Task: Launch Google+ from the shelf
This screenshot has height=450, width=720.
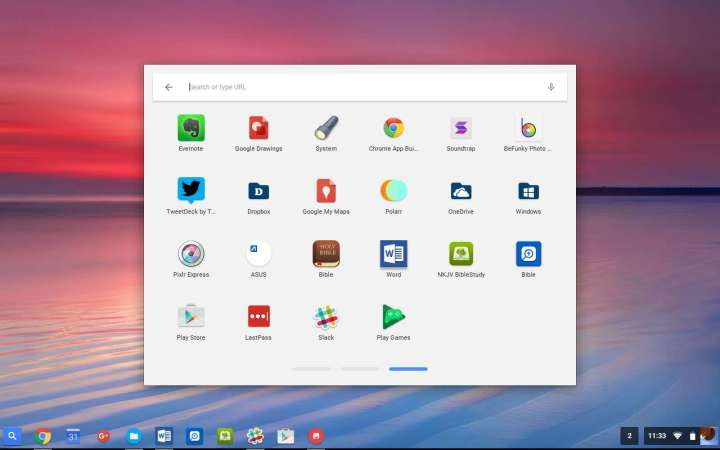Action: click(x=103, y=436)
